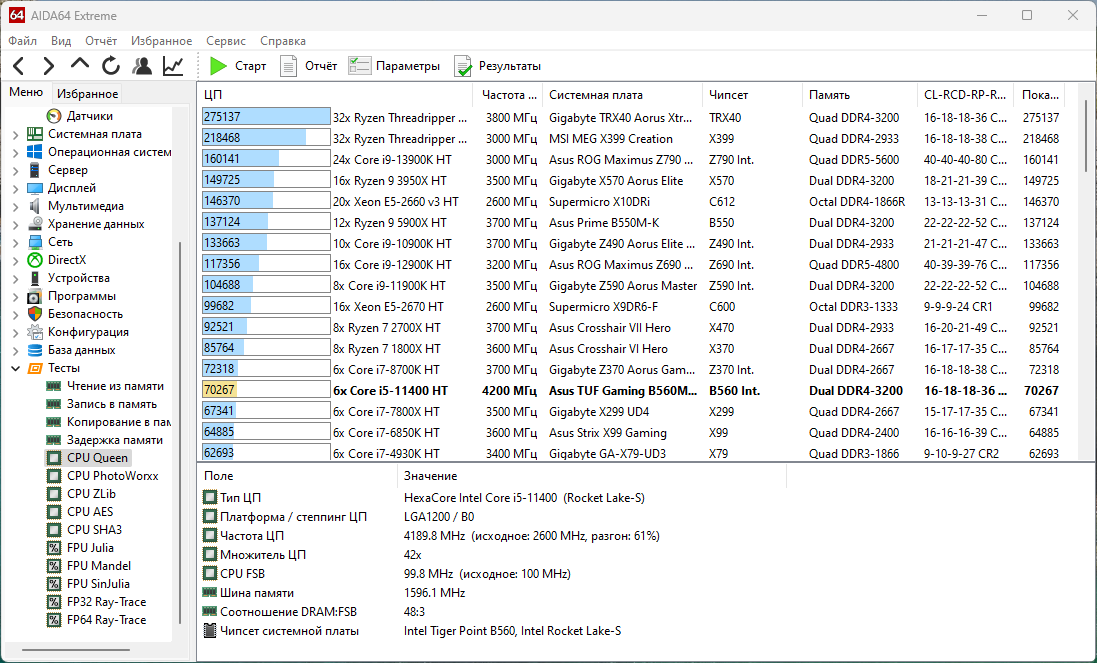Screen dimensions: 1097x663
Task: Collapse the Тесты tree node
Action: click(15, 368)
